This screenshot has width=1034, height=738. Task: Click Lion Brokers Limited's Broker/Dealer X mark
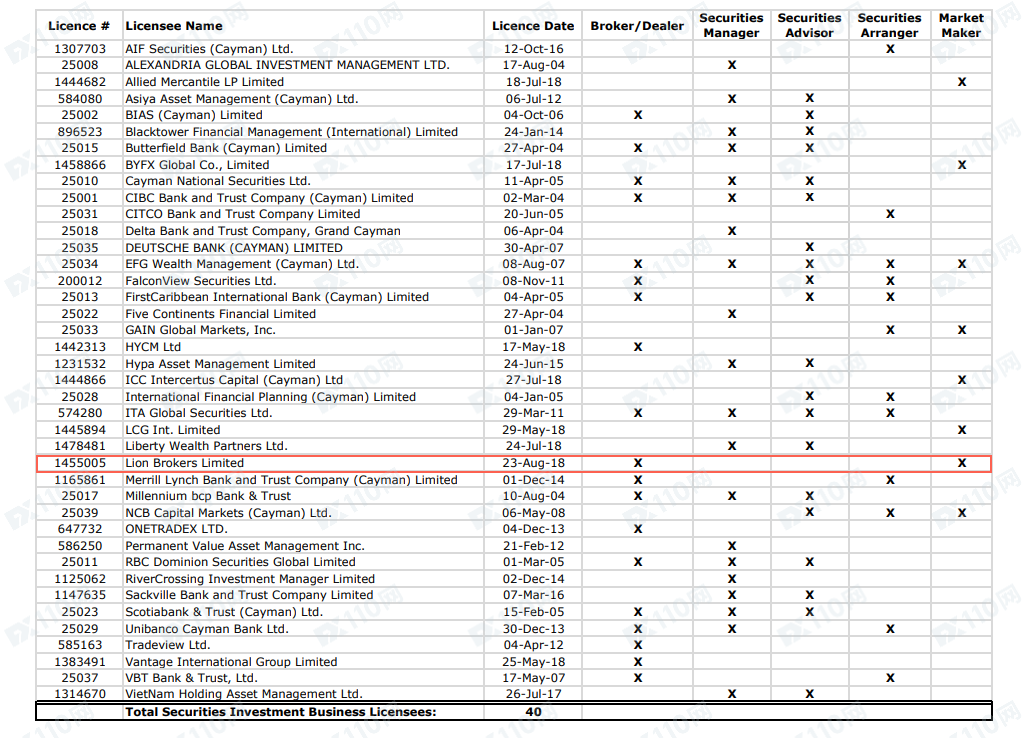[x=638, y=463]
